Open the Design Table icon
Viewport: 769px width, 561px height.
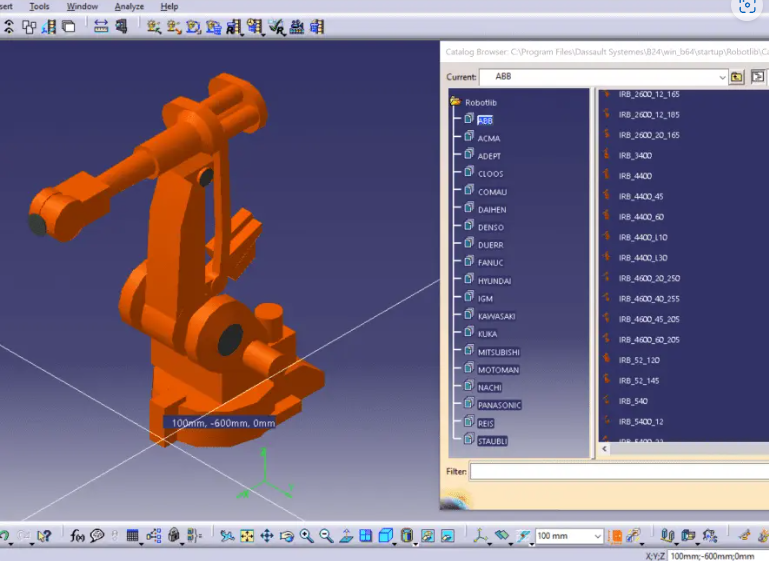132,536
